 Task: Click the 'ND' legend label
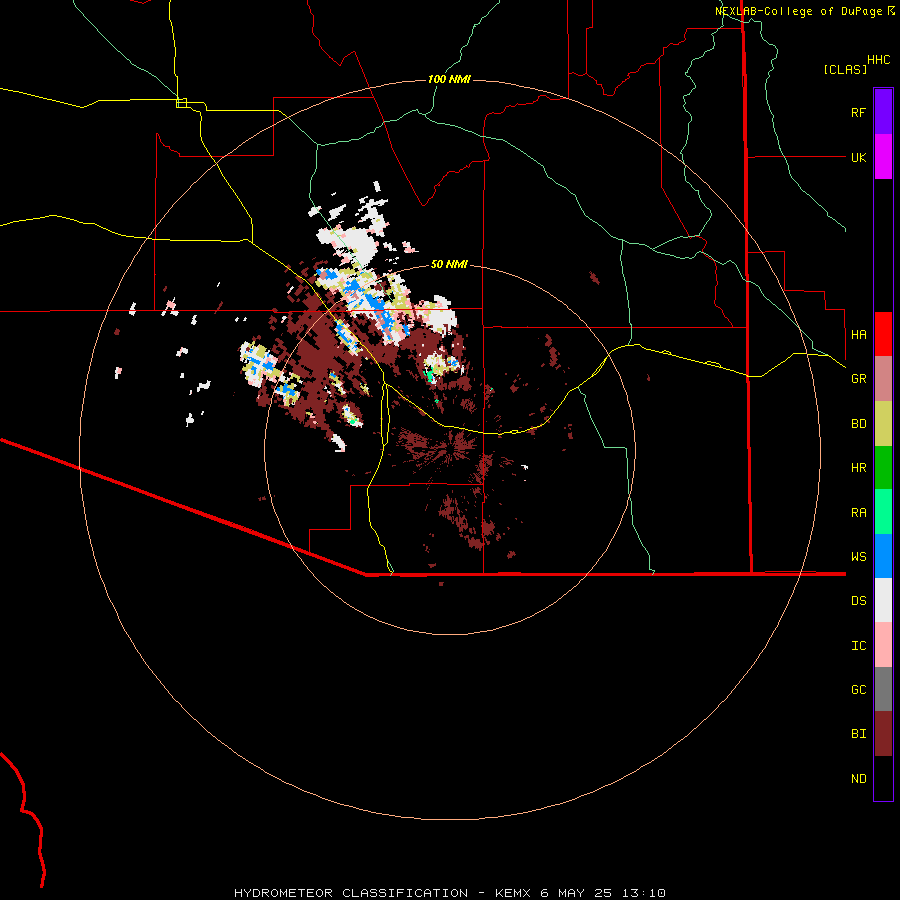858,779
